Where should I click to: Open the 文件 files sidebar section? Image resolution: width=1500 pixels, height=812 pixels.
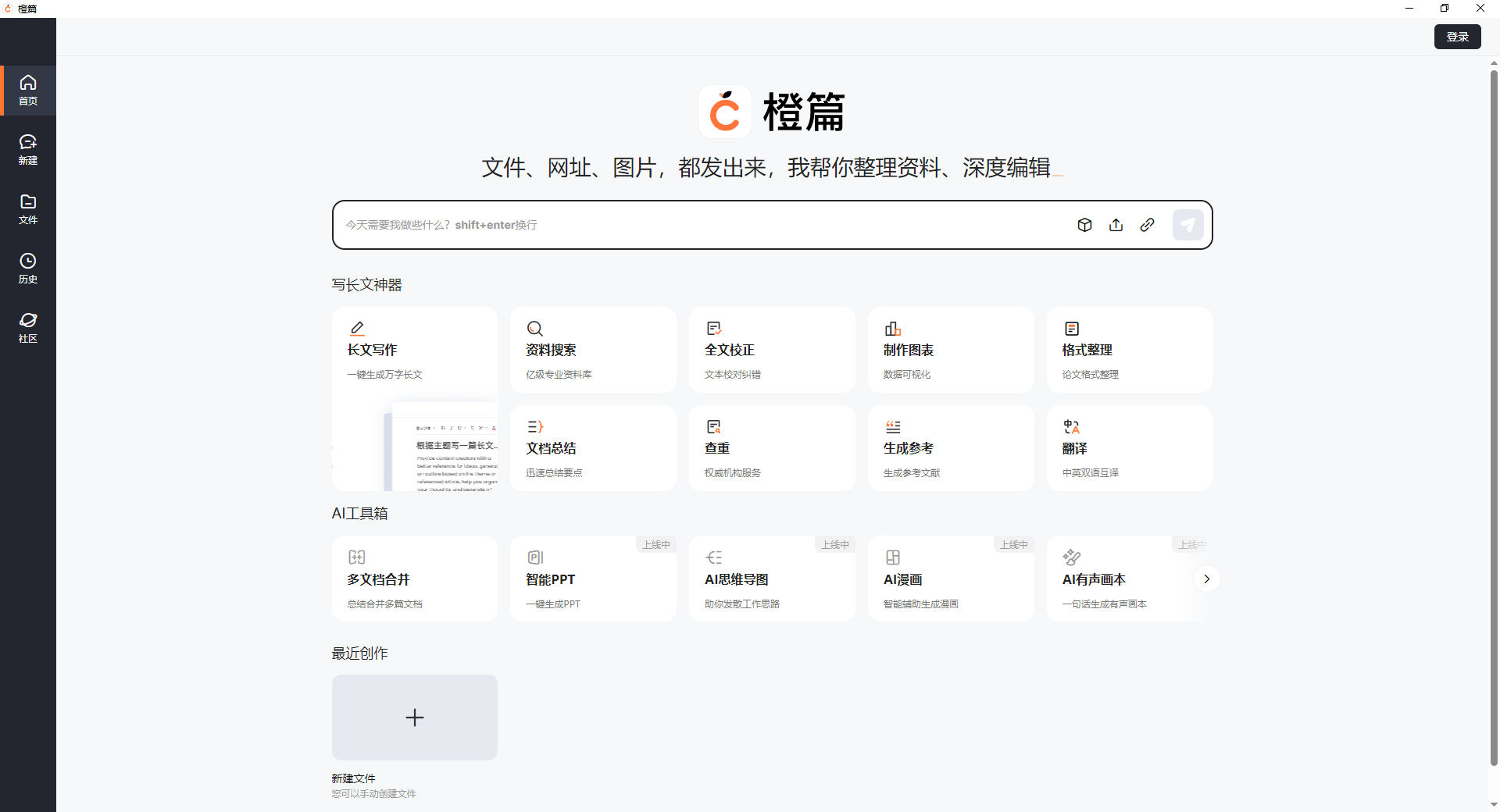[x=28, y=209]
